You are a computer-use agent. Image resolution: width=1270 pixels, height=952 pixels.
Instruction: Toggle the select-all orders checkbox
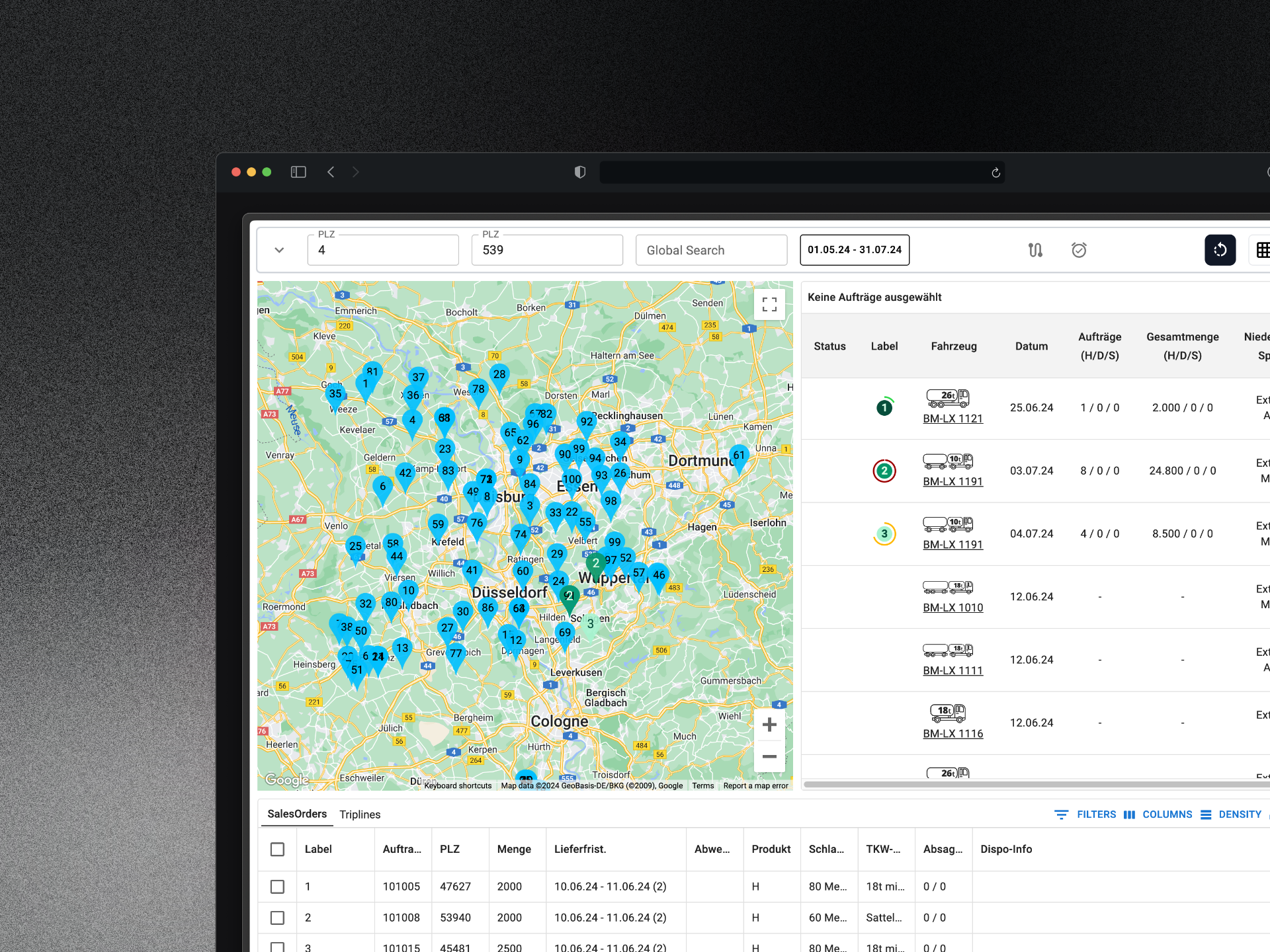(x=278, y=849)
